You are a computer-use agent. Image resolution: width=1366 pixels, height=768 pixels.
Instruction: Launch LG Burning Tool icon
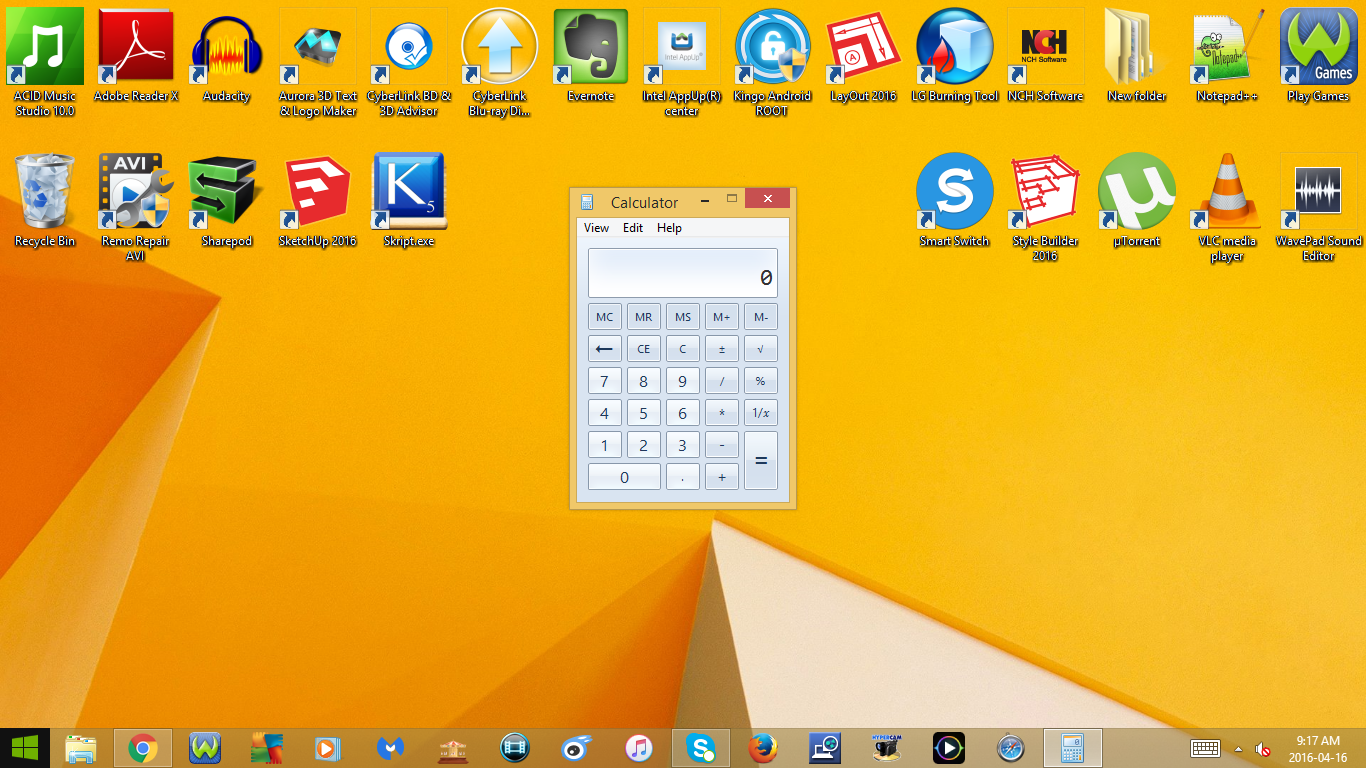(x=955, y=55)
